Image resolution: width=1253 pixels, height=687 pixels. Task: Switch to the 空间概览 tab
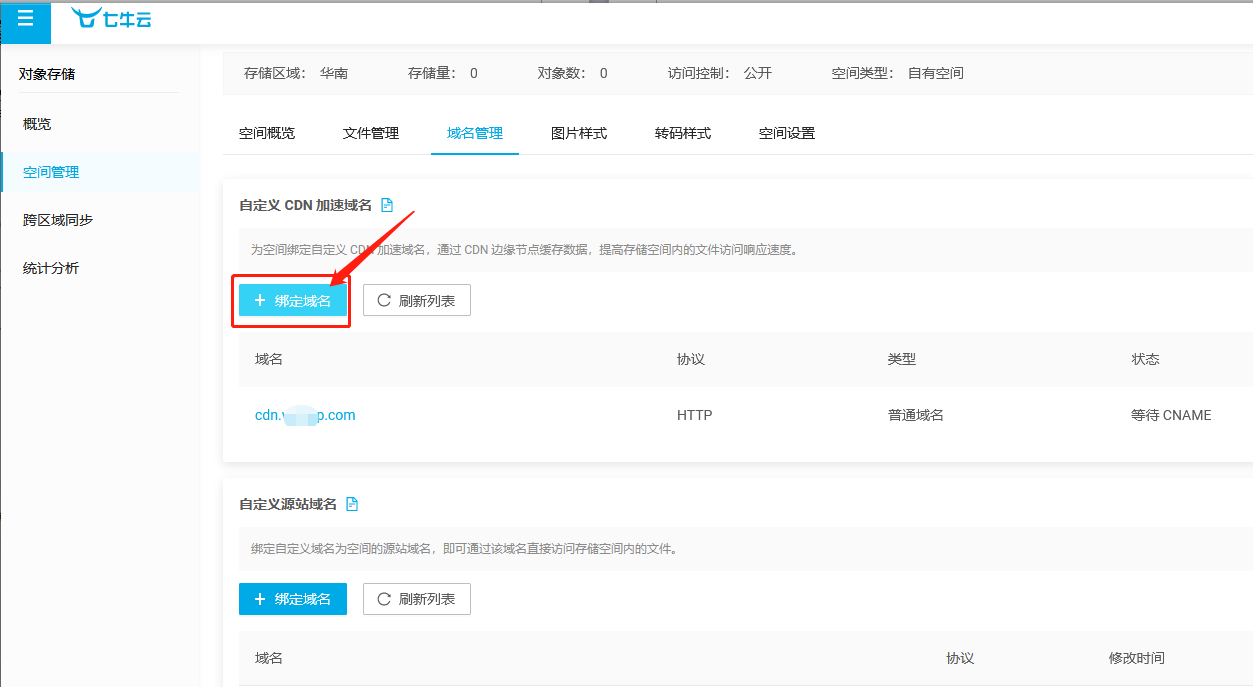coord(267,133)
